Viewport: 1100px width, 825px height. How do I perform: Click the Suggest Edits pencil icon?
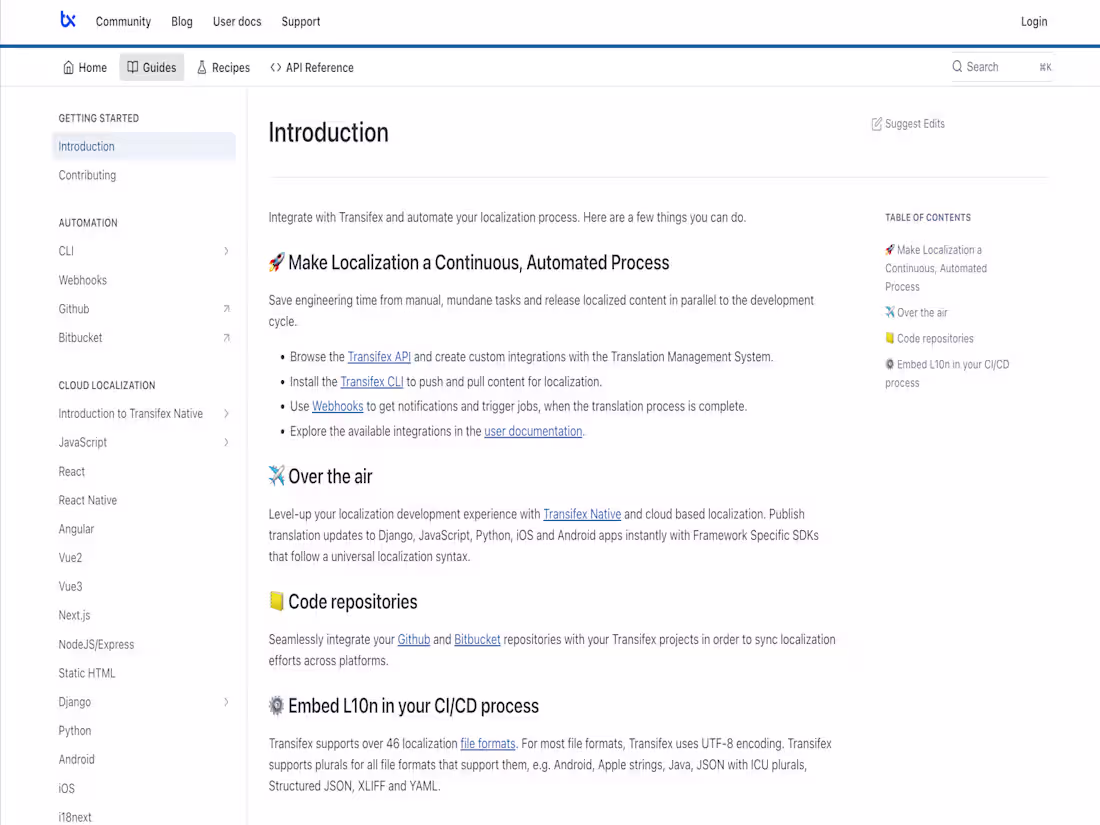(x=876, y=123)
